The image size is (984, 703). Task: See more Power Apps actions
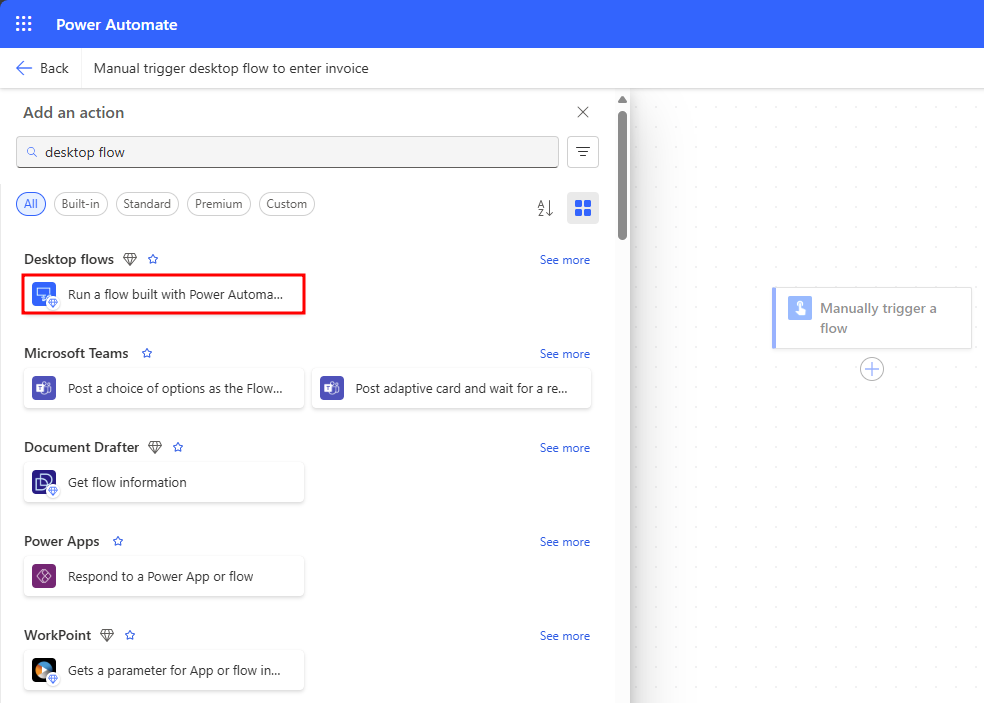(565, 542)
